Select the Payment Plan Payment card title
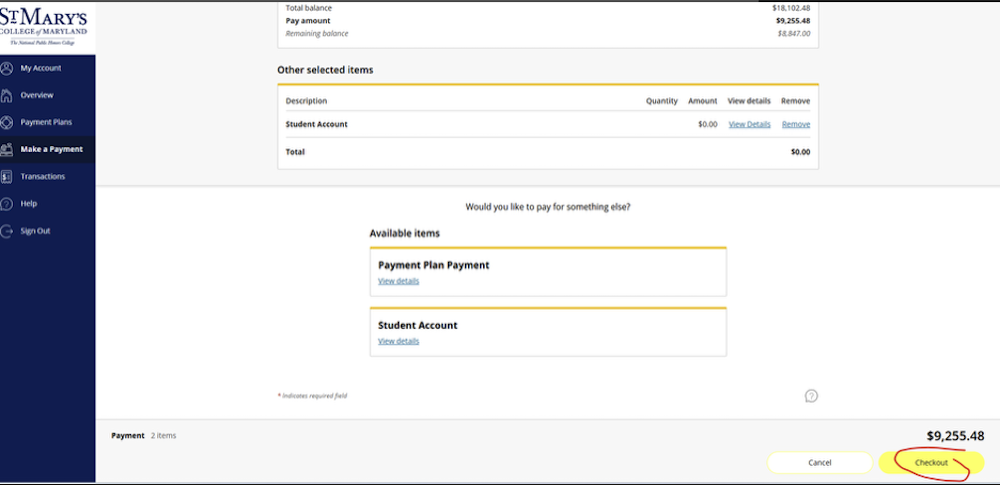The width and height of the screenshot is (1000, 485). tap(434, 265)
